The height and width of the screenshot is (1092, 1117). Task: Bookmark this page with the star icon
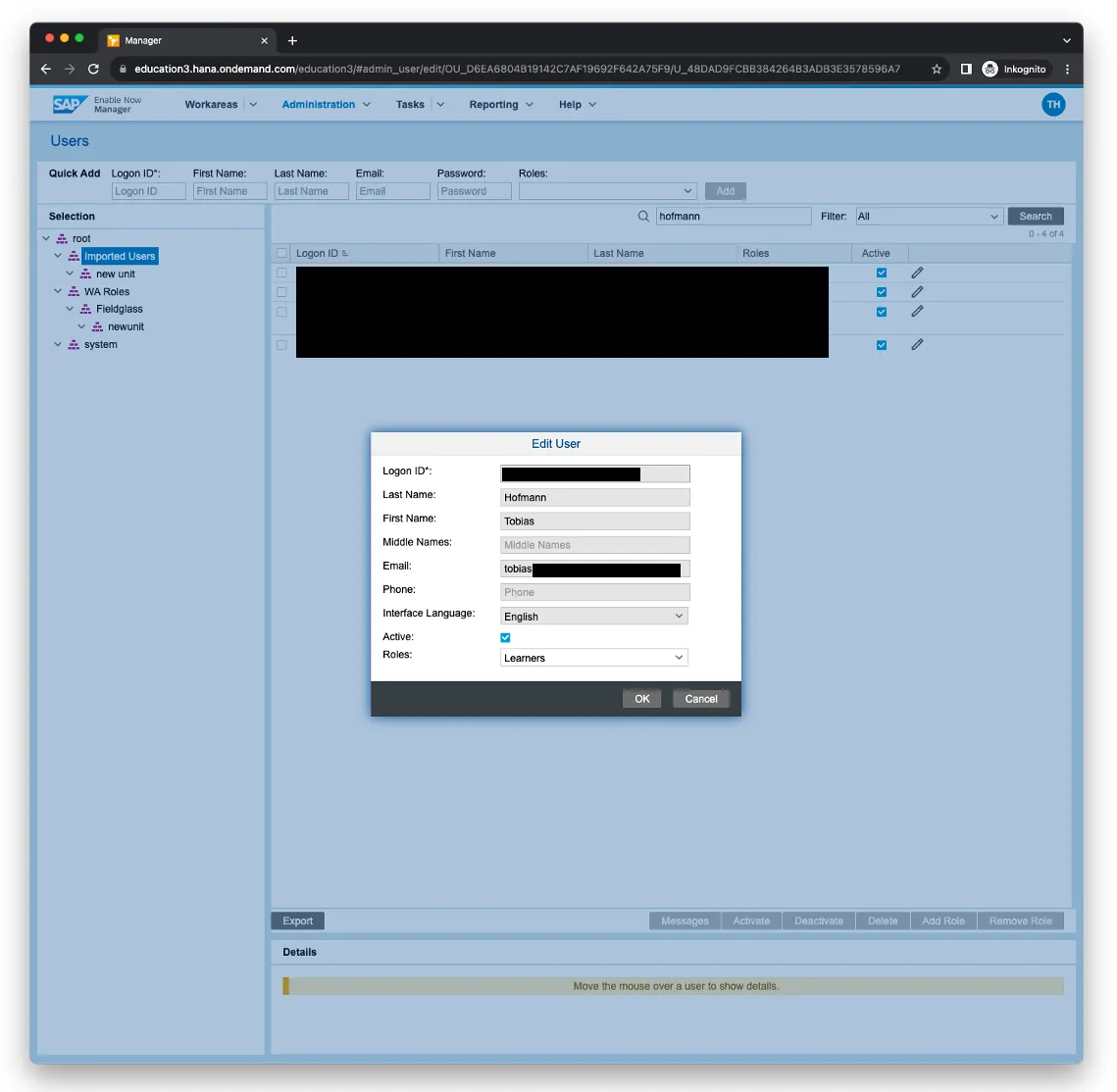pyautogui.click(x=937, y=70)
